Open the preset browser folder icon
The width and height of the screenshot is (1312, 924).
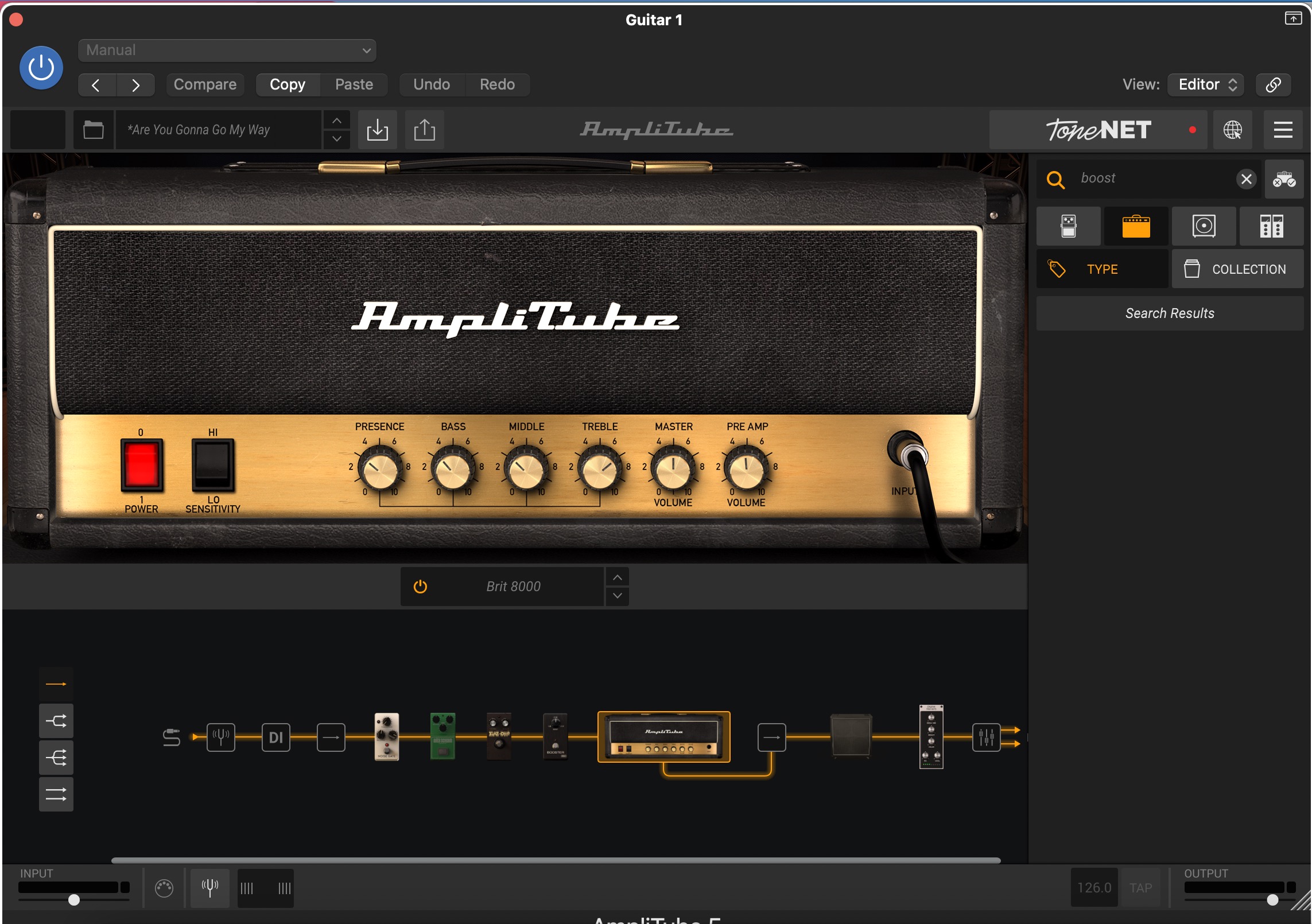pyautogui.click(x=94, y=130)
